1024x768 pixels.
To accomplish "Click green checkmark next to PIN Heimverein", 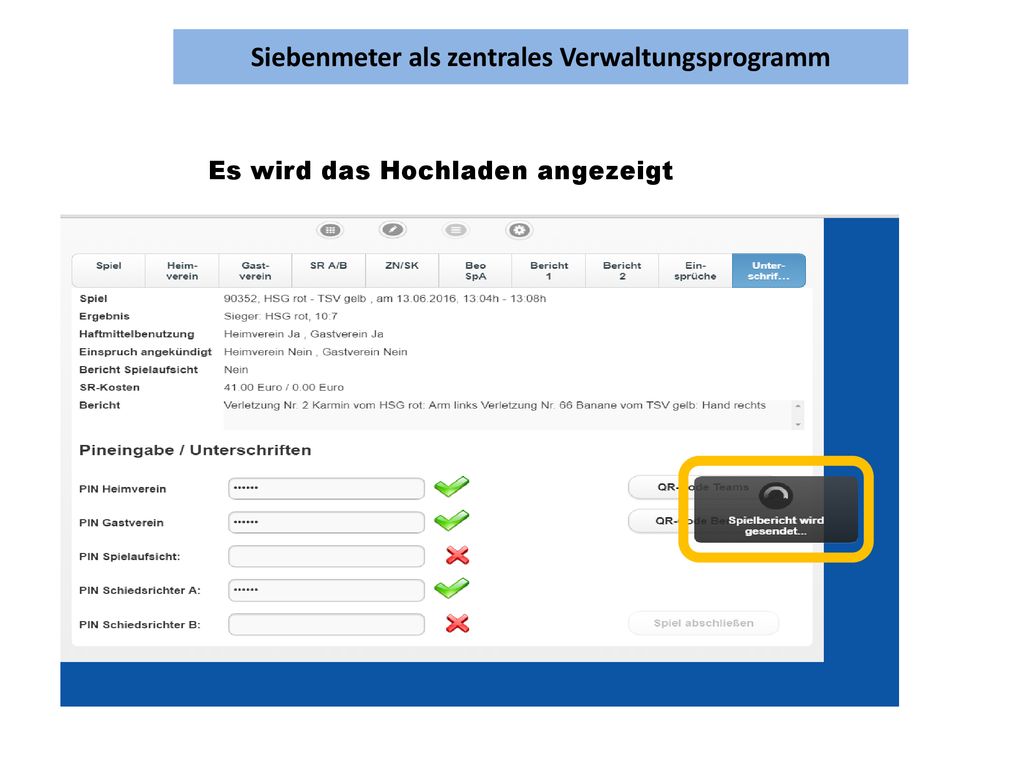I will pyautogui.click(x=451, y=487).
